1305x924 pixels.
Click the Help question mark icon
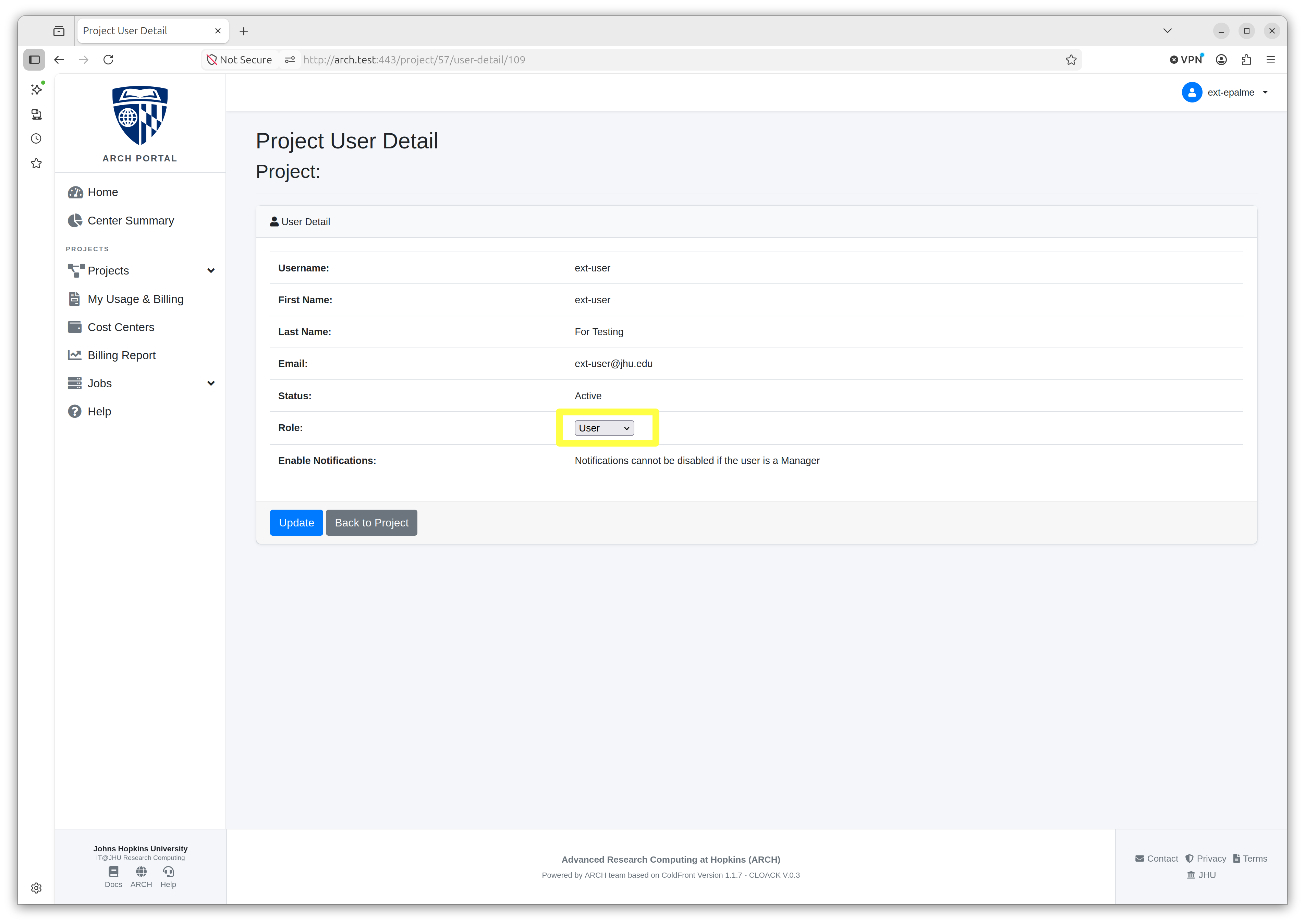(x=74, y=411)
